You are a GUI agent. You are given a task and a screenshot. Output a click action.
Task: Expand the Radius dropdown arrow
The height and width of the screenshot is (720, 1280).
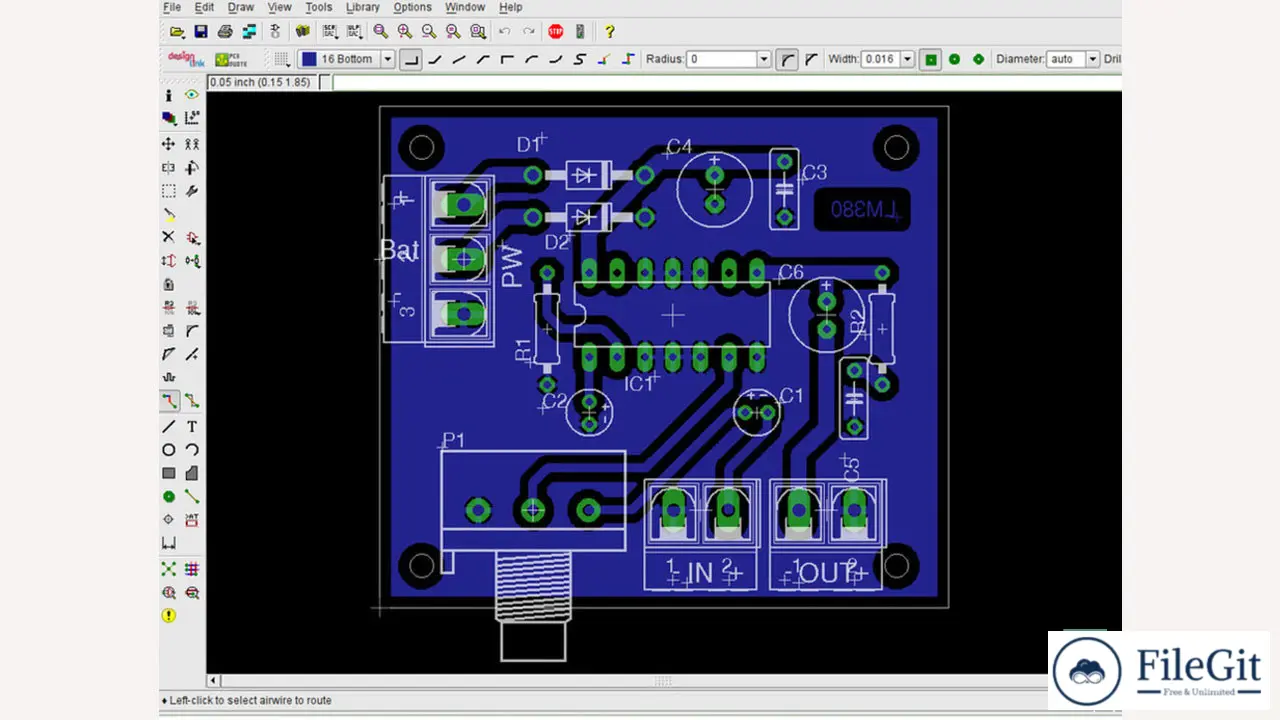tap(764, 59)
